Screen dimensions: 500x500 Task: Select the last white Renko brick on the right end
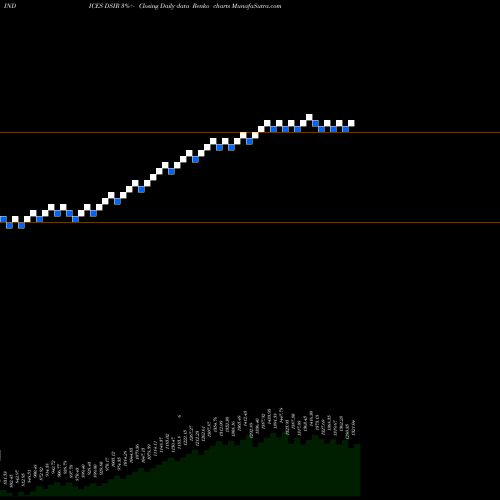[x=351, y=123]
